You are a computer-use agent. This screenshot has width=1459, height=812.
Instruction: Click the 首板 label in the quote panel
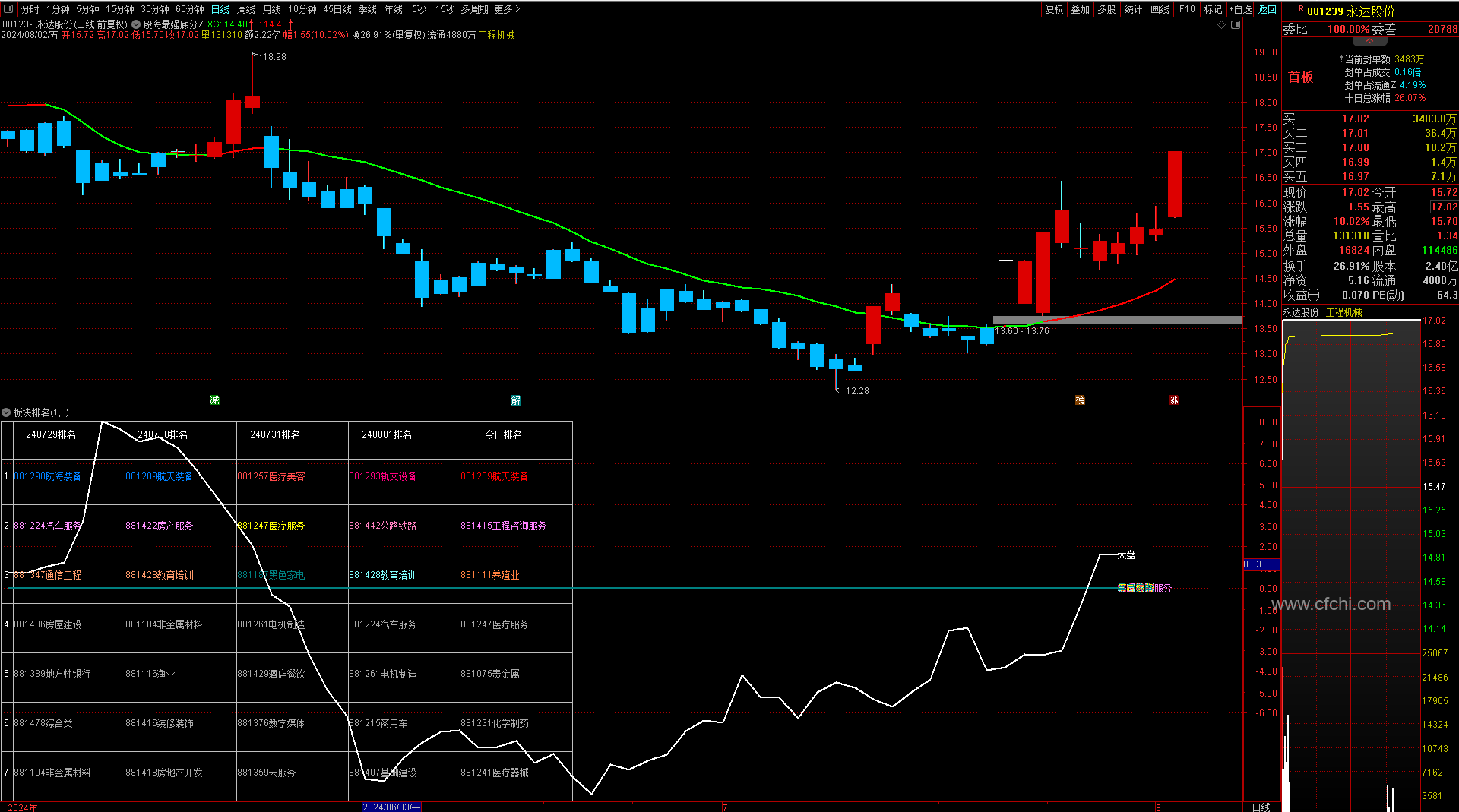[x=1300, y=77]
